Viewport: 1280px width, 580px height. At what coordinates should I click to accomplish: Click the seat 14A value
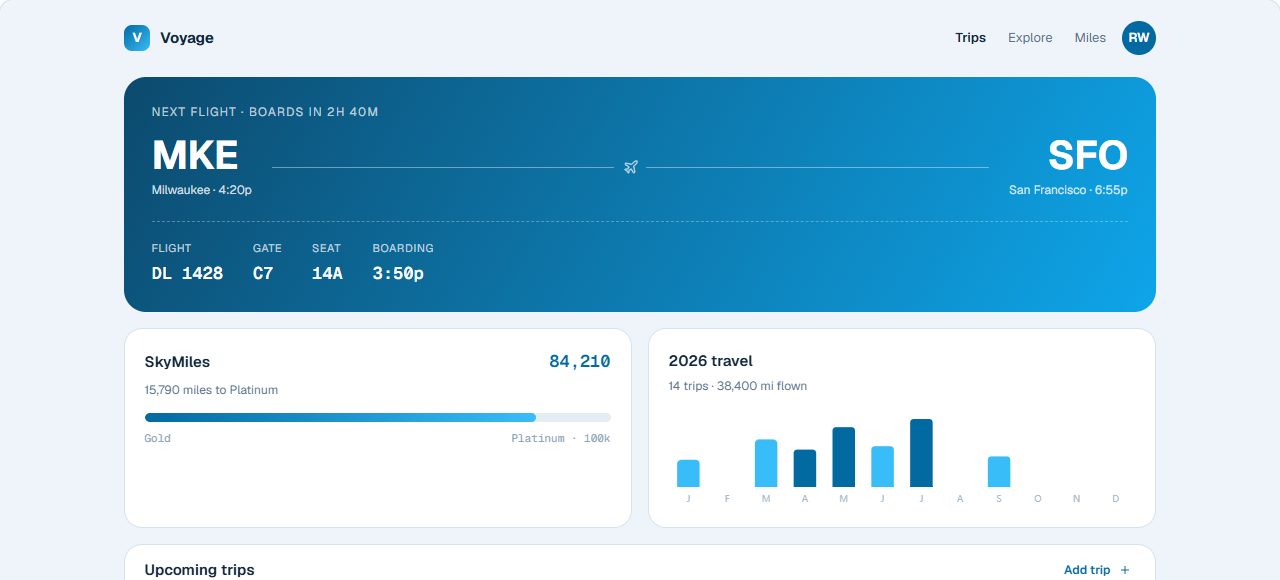(327, 273)
